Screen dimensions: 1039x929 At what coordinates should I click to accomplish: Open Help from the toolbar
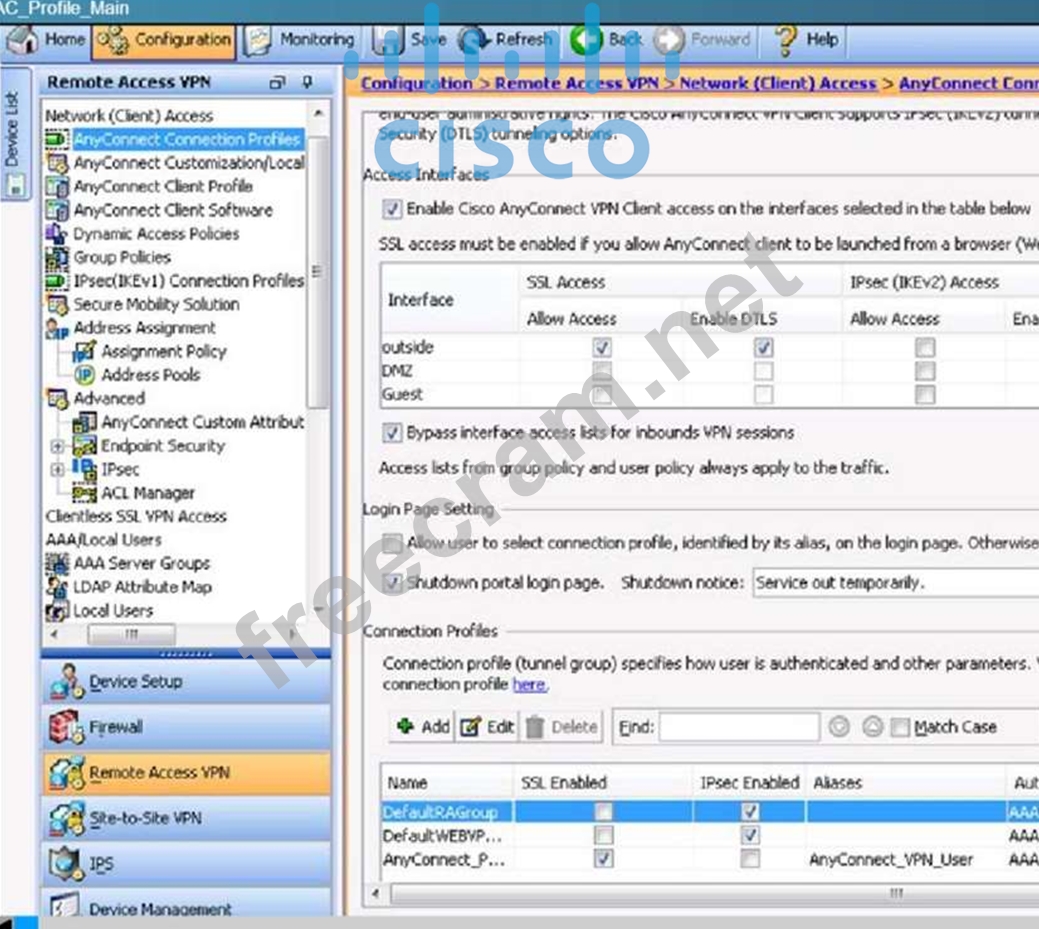[x=785, y=41]
